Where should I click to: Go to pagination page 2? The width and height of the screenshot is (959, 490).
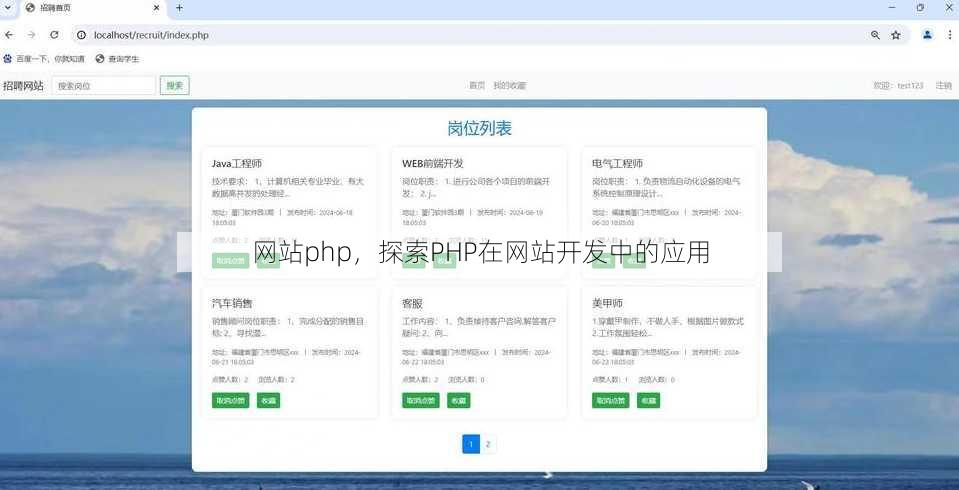[488, 445]
